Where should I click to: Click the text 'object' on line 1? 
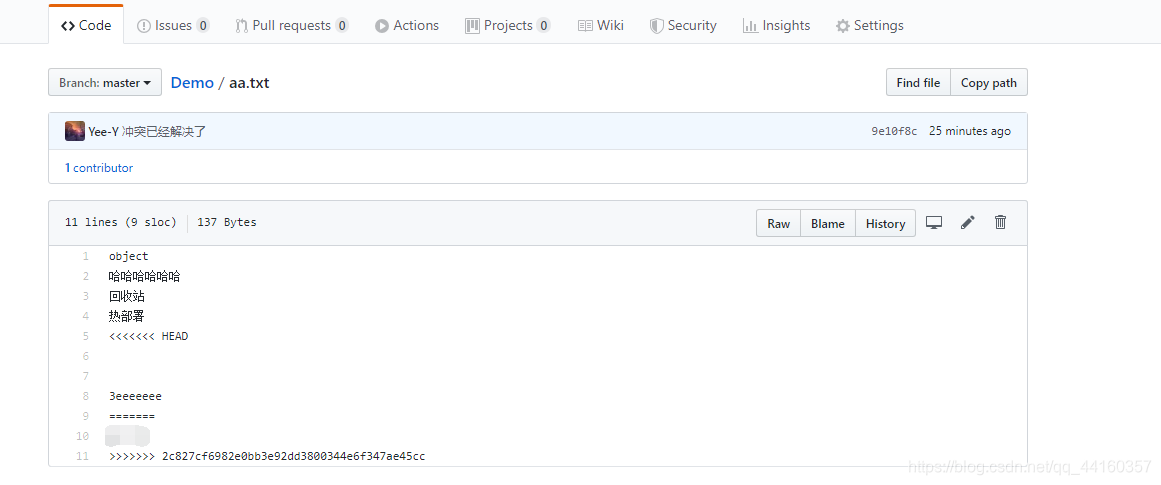[128, 256]
